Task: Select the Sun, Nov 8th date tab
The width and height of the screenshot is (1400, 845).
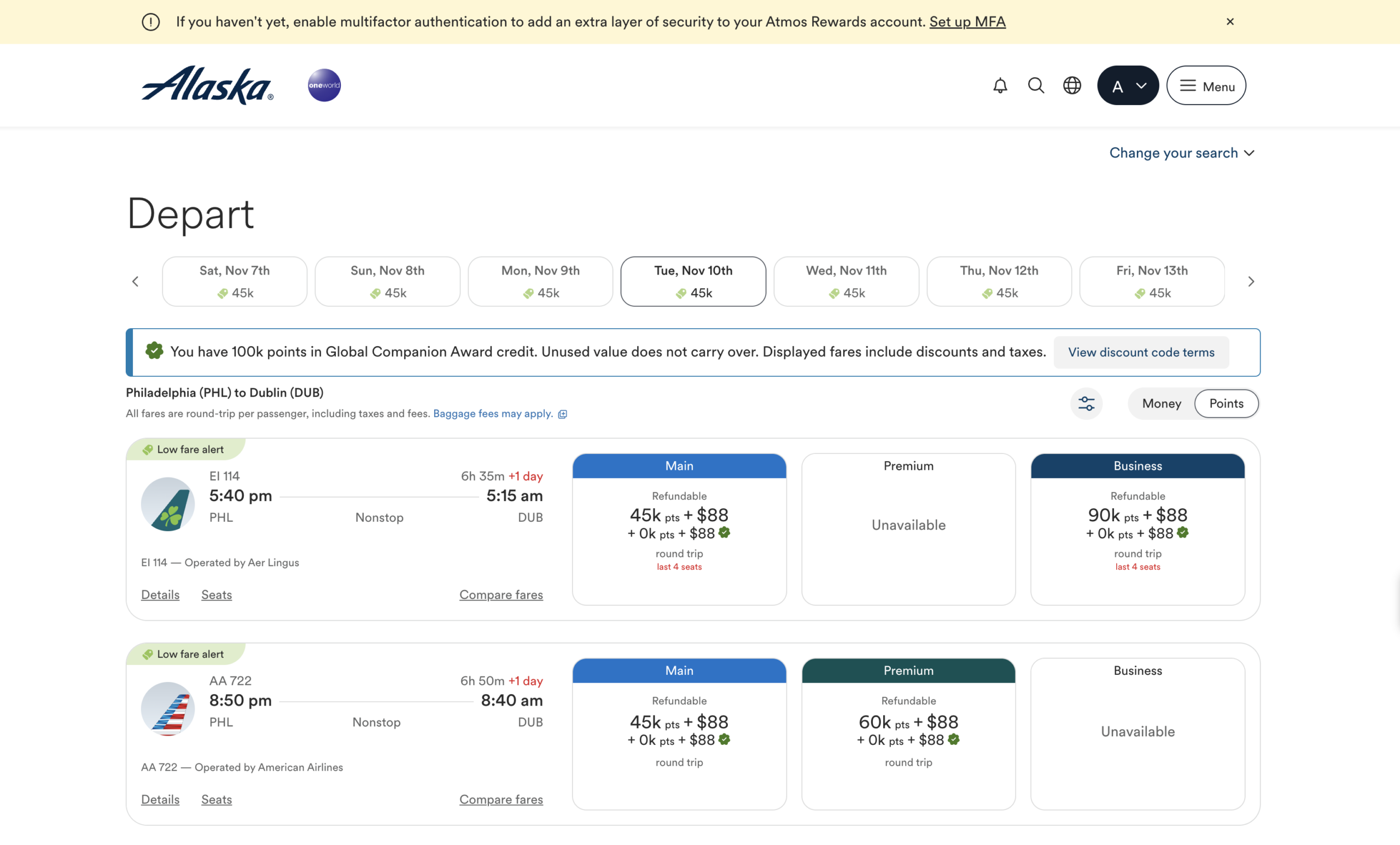Action: pyautogui.click(x=388, y=281)
